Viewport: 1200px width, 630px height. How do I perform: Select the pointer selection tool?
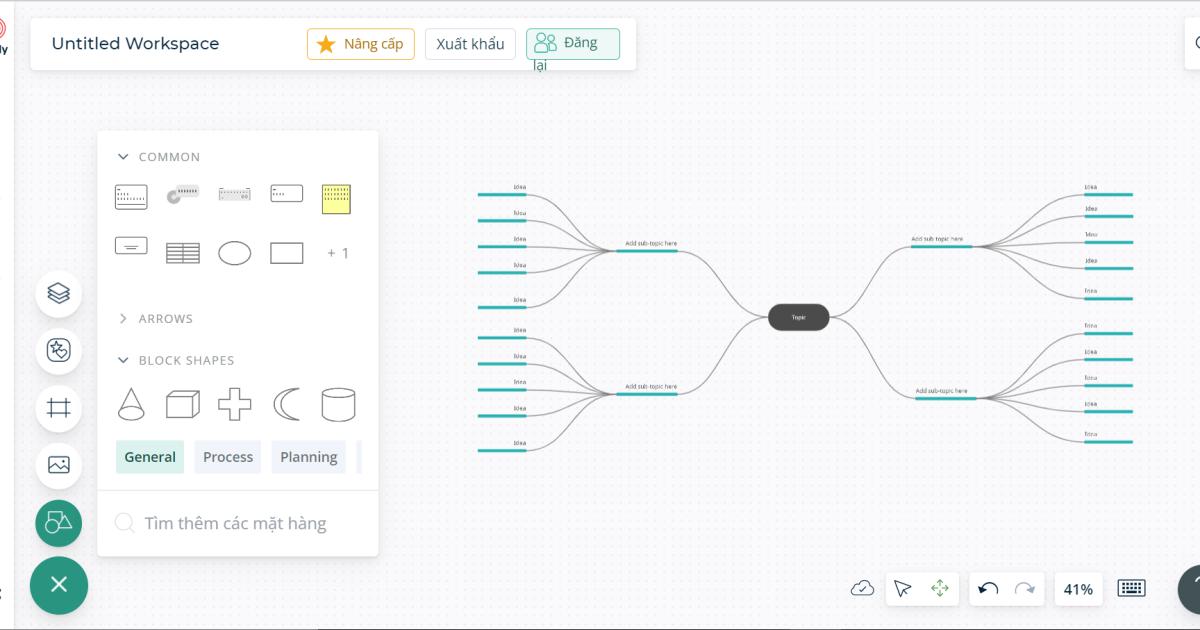pos(903,589)
